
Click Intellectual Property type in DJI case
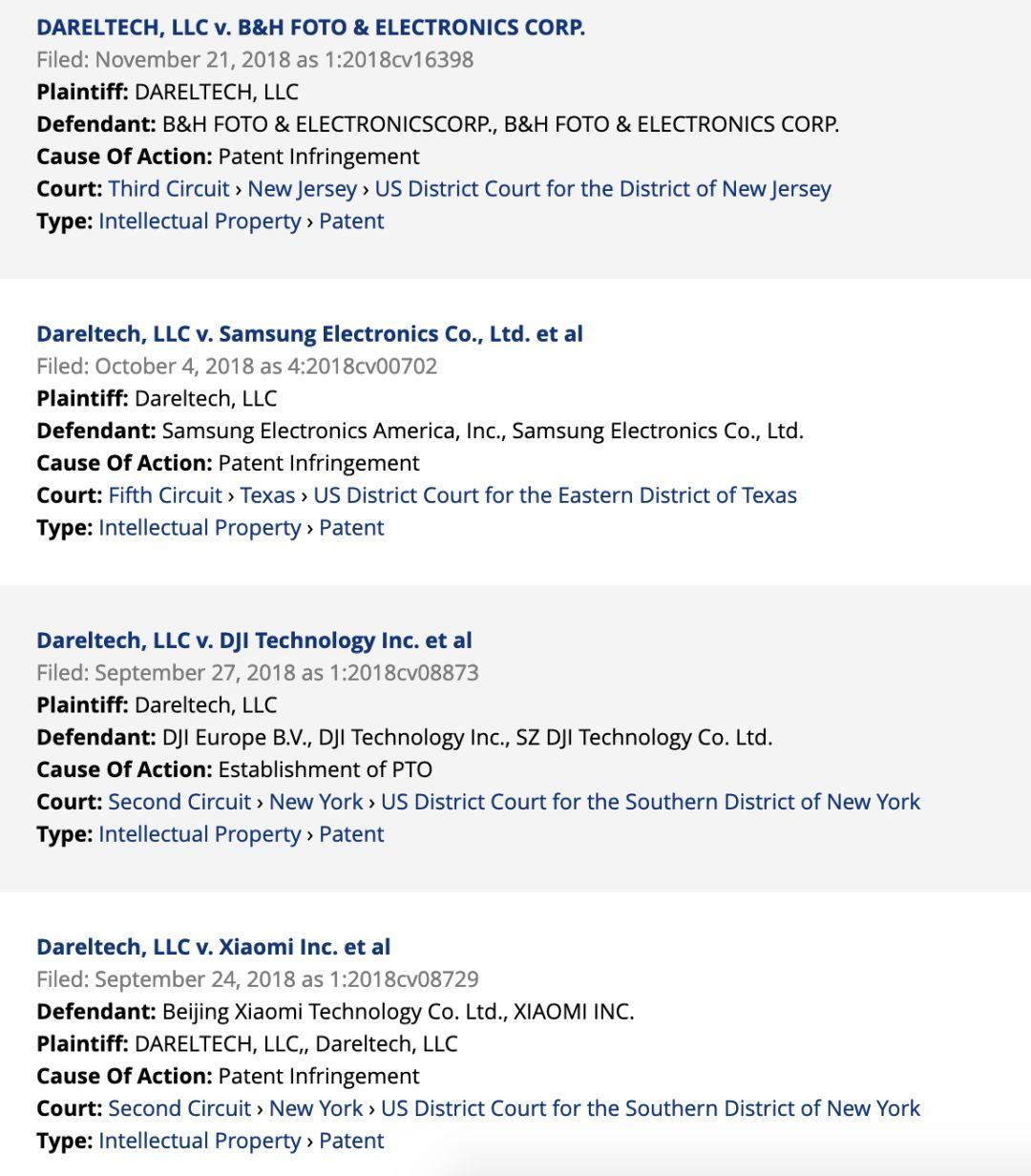(200, 834)
